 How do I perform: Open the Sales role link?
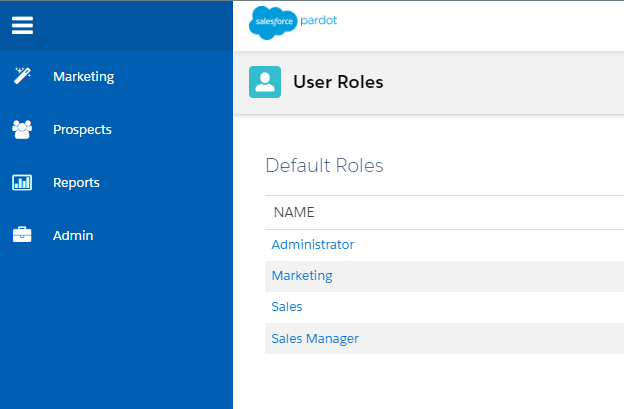click(286, 306)
